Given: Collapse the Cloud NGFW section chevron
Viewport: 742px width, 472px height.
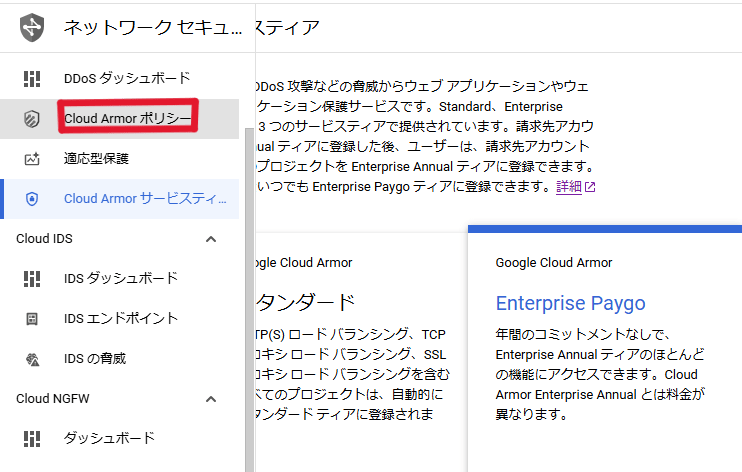Looking at the screenshot, I should [211, 399].
